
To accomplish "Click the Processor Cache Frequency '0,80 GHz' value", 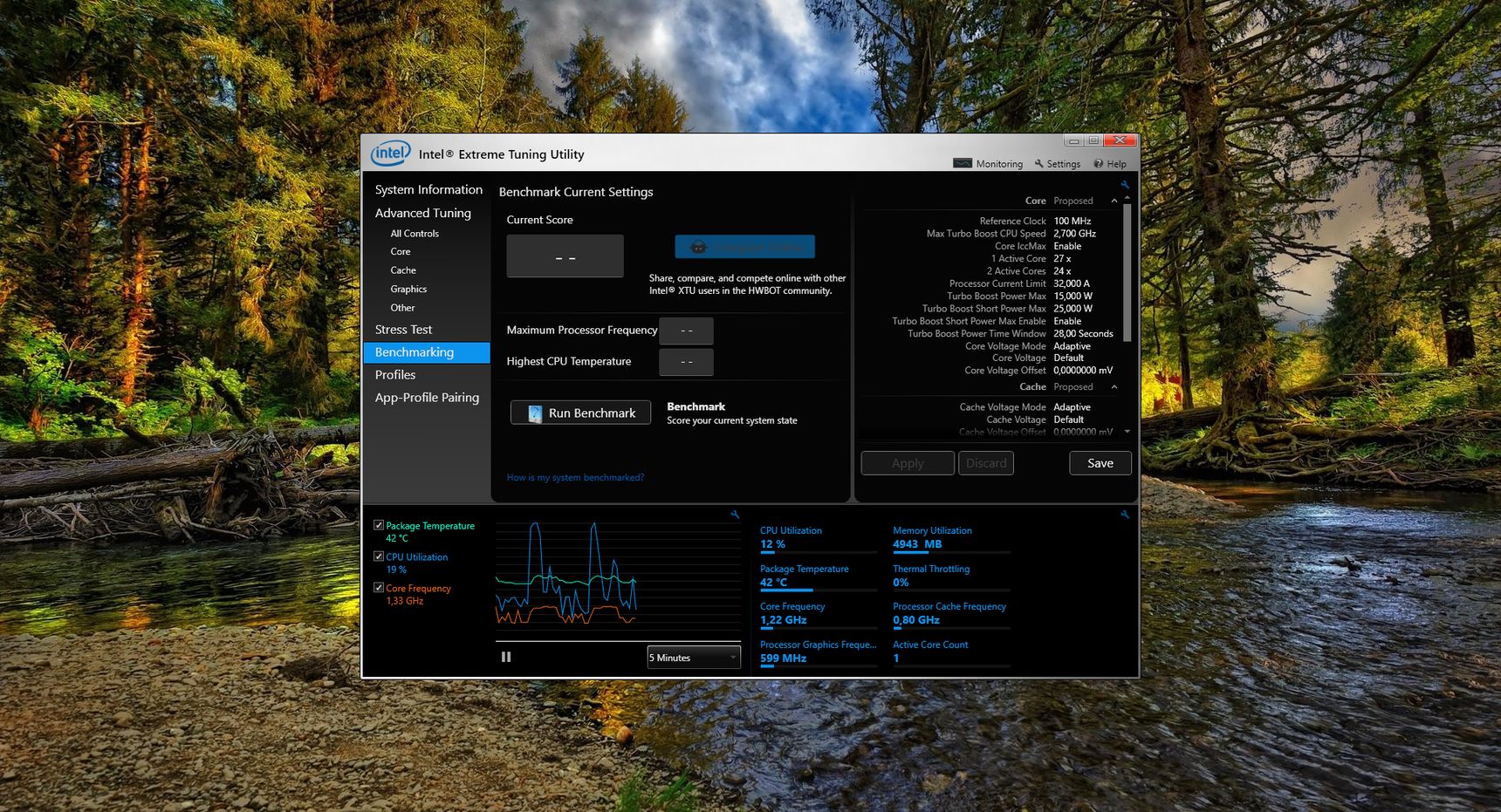I will [916, 620].
